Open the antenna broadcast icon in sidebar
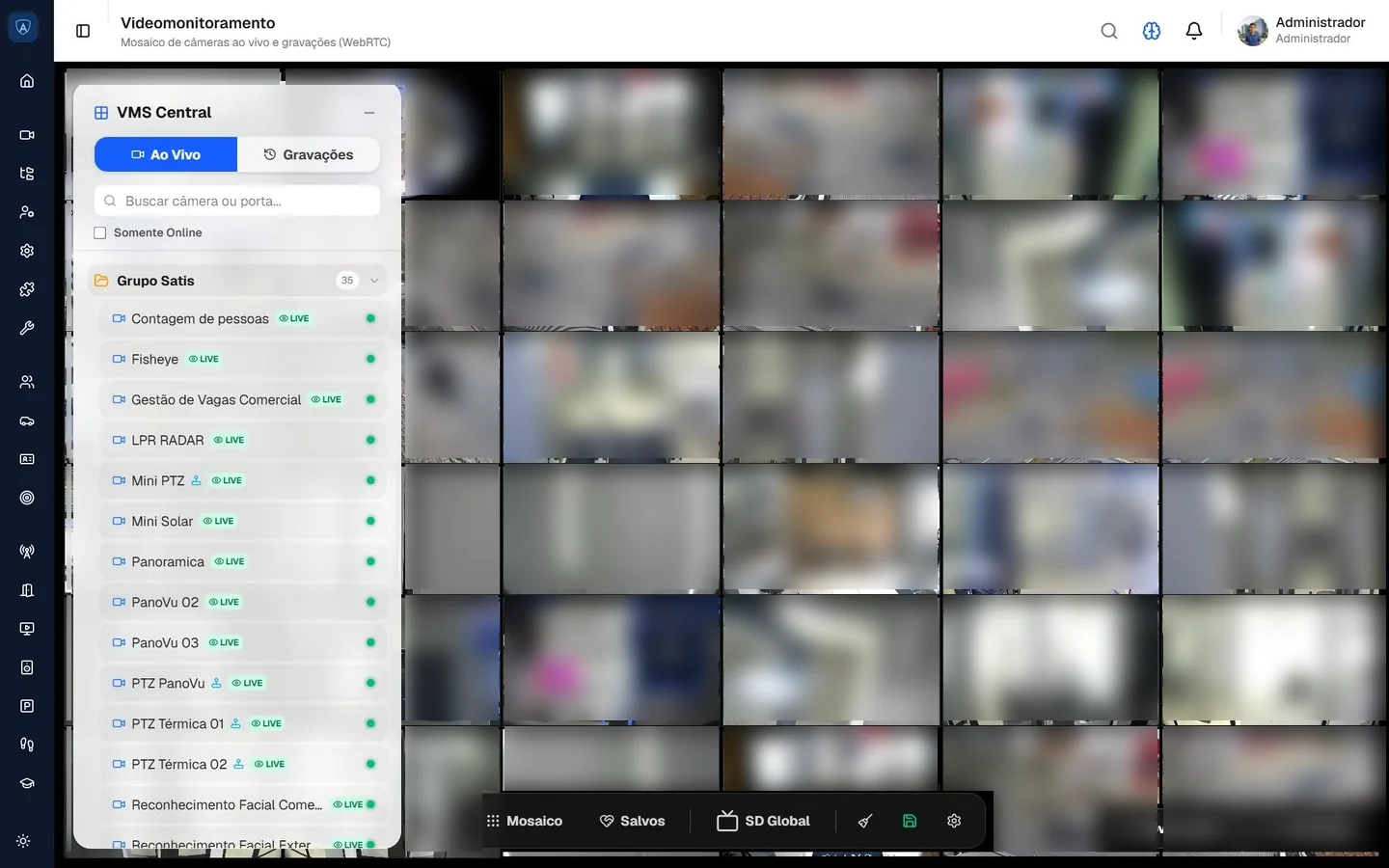Viewport: 1389px width, 868px height. click(27, 552)
